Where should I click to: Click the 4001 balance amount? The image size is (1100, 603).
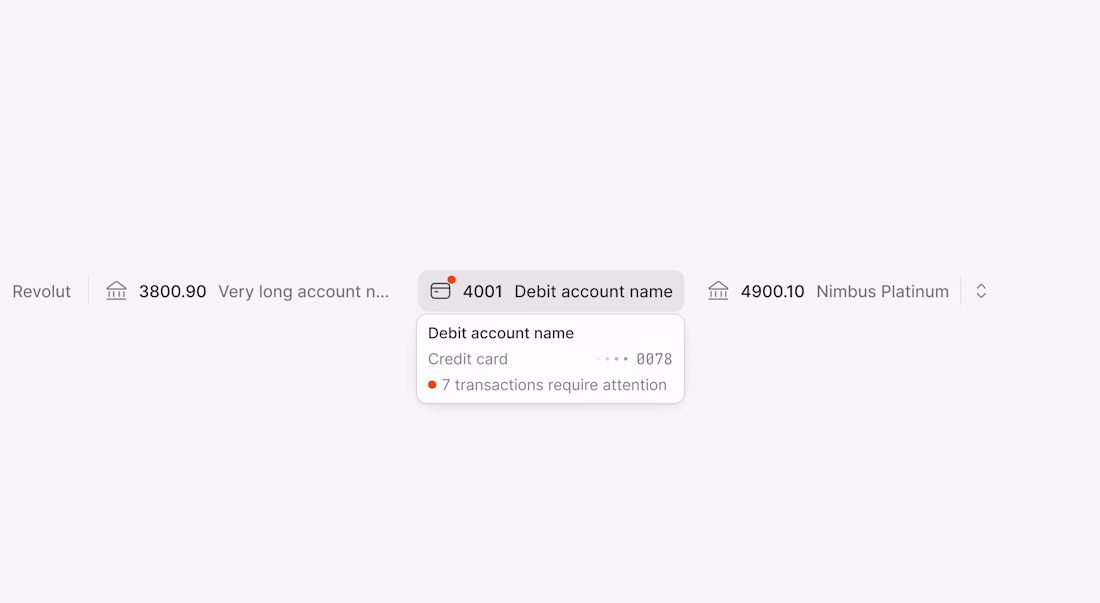tap(482, 292)
